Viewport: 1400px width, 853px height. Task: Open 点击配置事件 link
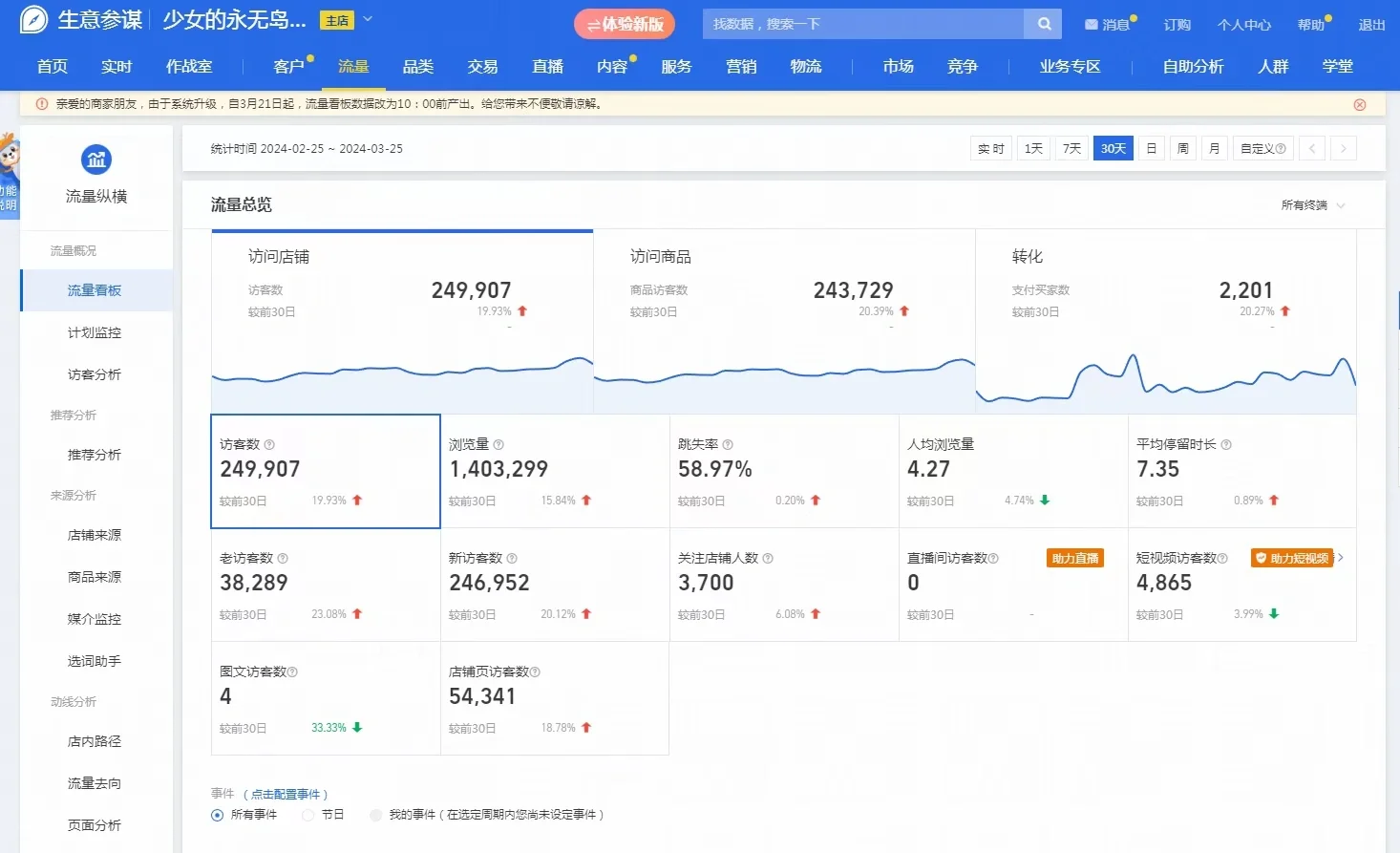click(x=286, y=793)
